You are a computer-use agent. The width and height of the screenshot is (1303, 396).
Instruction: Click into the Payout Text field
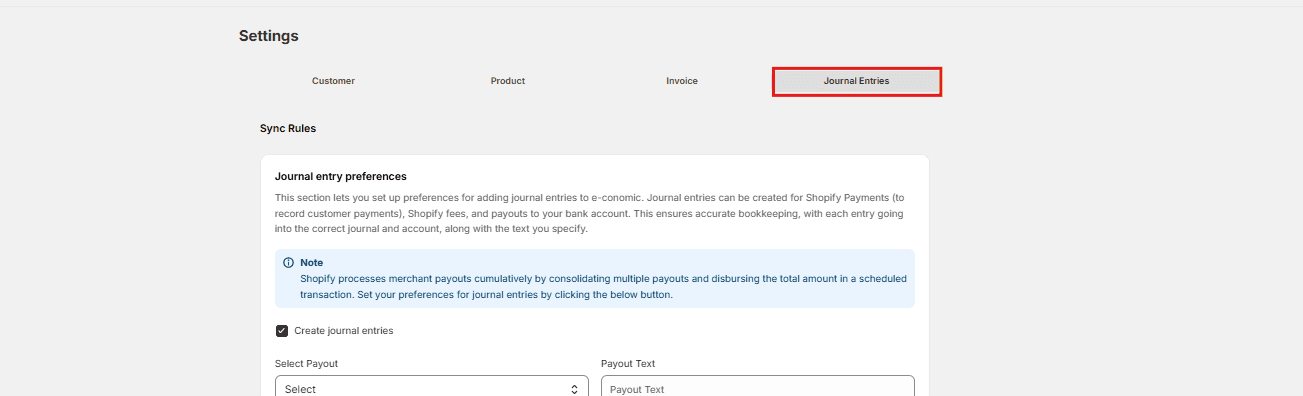click(757, 387)
